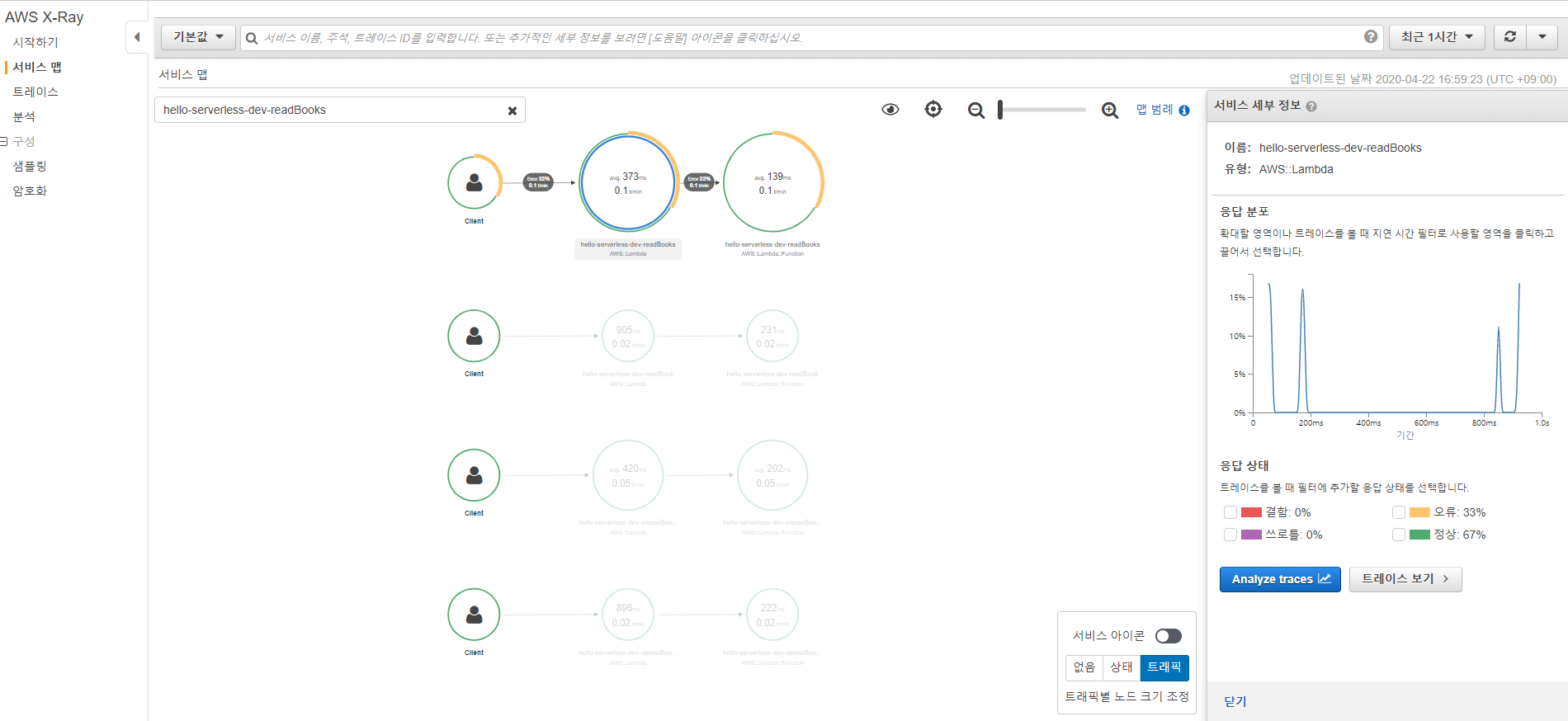Select the 373ms readBooks Lambda node
This screenshot has height=721, width=1568.
tap(628, 183)
